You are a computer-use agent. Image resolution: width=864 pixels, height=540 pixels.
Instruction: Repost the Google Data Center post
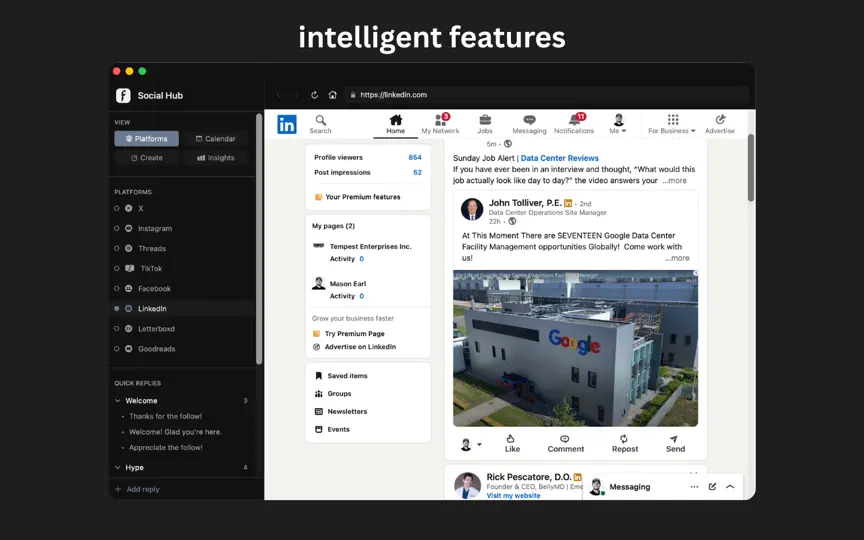pyautogui.click(x=625, y=444)
